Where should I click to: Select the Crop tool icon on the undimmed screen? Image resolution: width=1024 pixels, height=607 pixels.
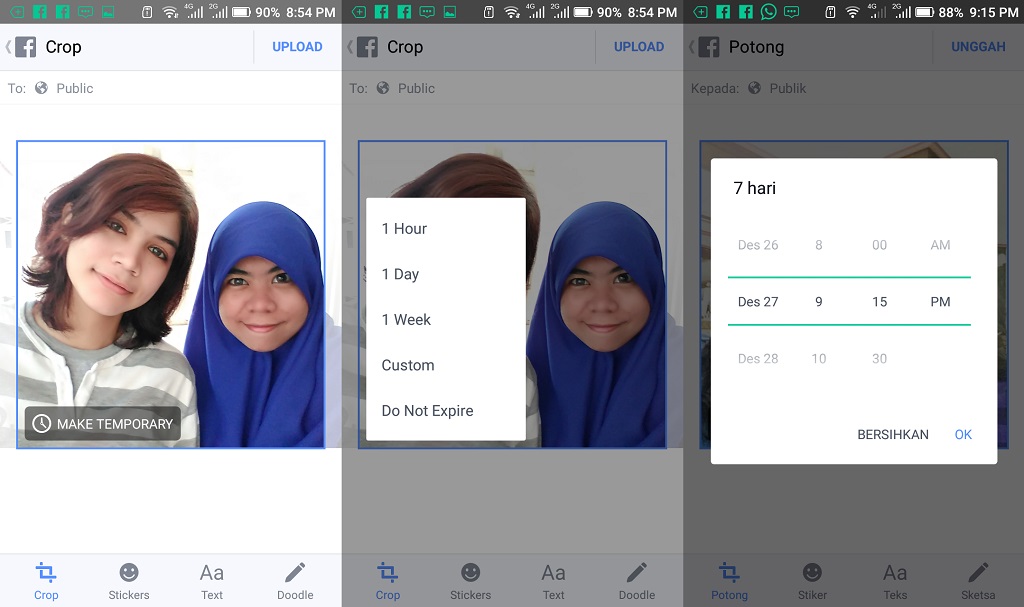coord(46,573)
